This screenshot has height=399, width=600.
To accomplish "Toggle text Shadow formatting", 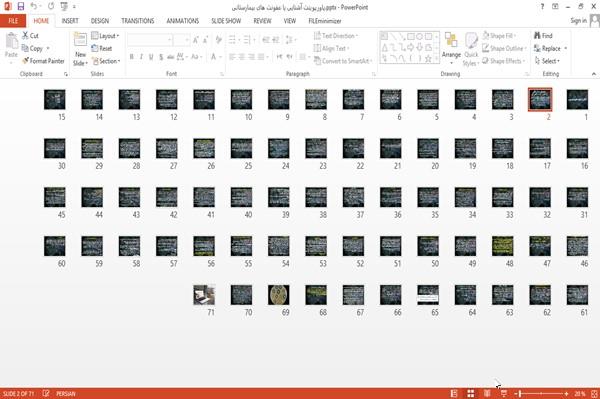I will click(161, 57).
